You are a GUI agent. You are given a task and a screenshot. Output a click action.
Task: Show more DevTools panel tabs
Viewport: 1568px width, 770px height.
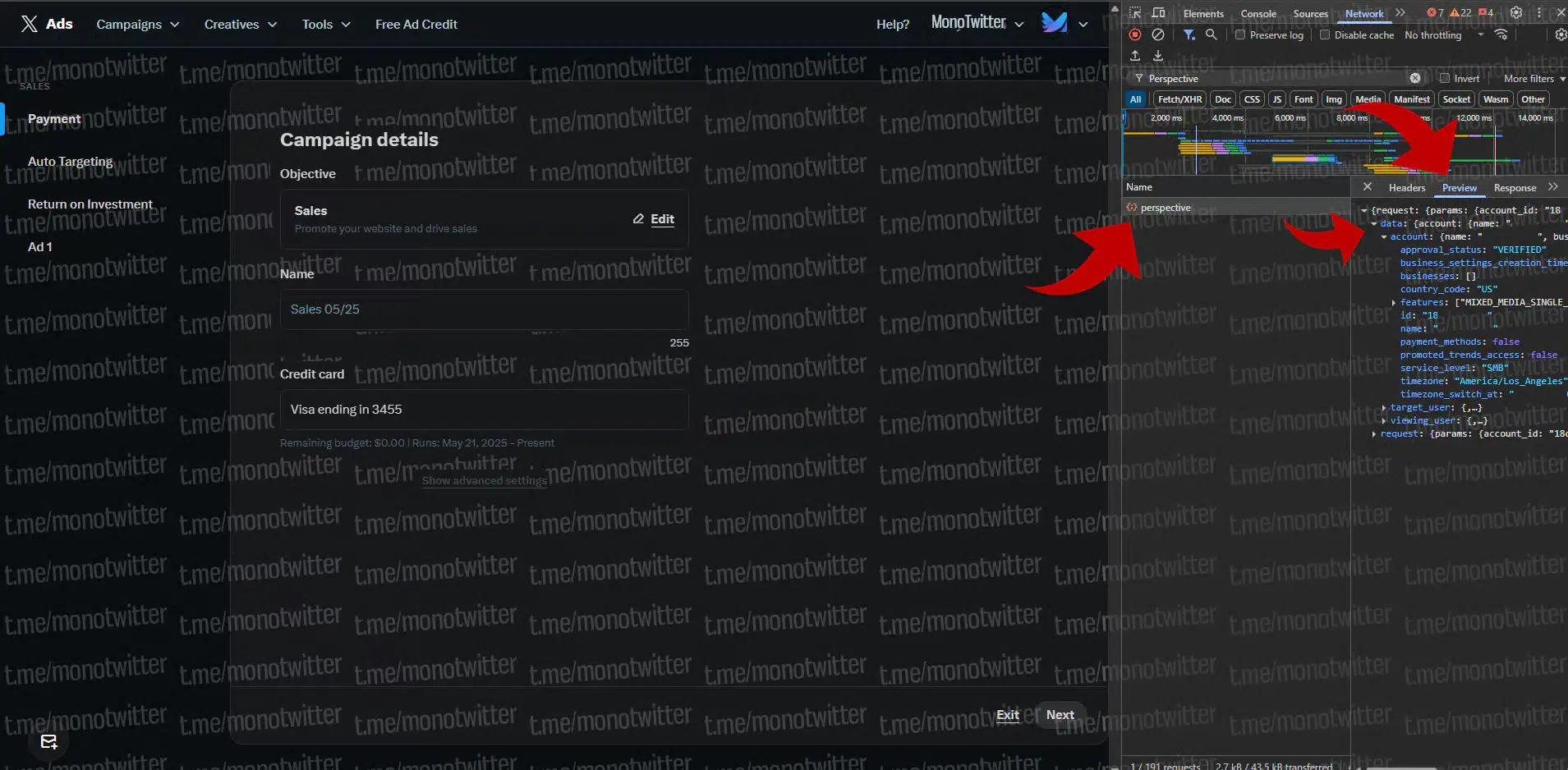(1400, 13)
